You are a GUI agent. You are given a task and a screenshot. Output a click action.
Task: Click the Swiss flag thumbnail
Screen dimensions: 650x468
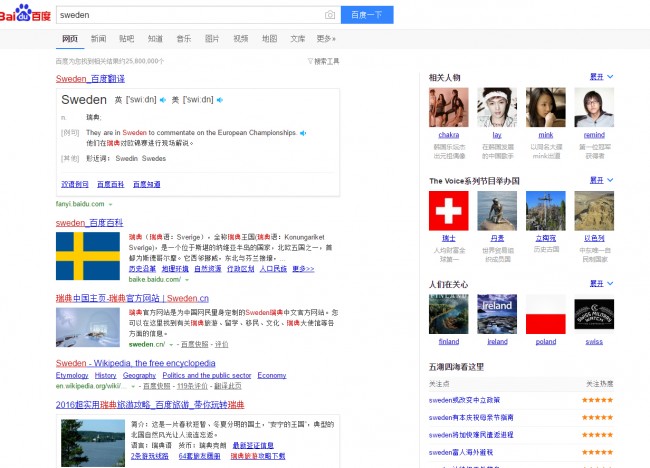click(449, 211)
